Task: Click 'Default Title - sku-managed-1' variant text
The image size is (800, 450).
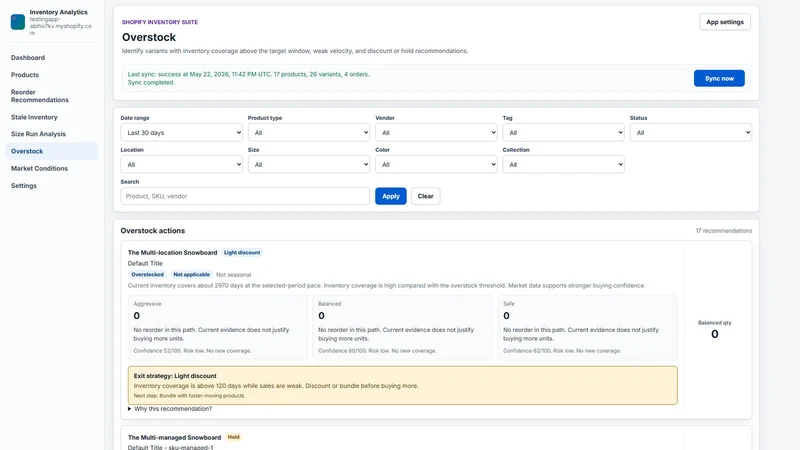Action: [170, 447]
